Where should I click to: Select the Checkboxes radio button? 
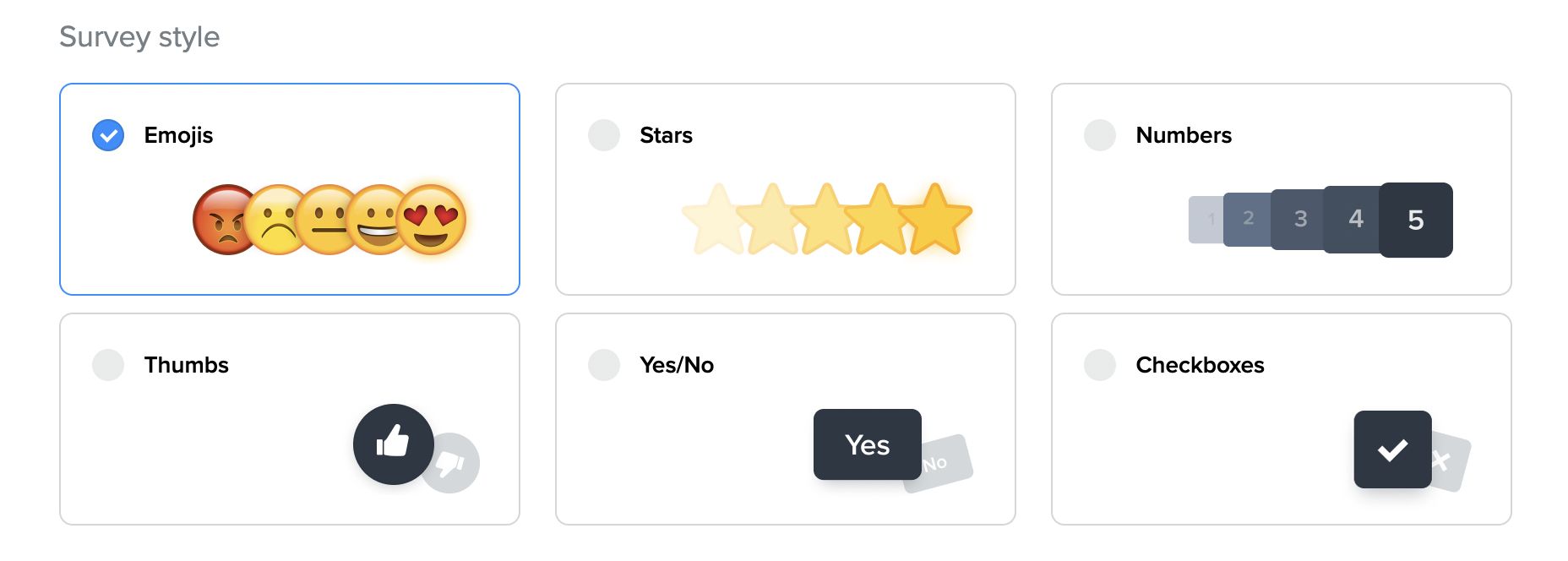tap(1100, 365)
